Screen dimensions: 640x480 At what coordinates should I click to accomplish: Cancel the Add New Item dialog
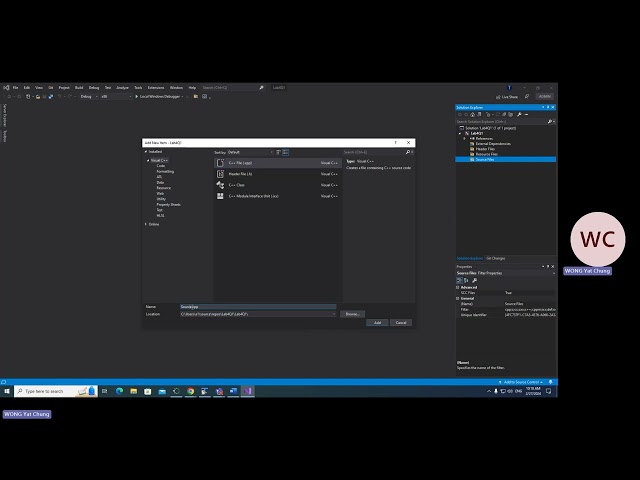[x=401, y=322]
